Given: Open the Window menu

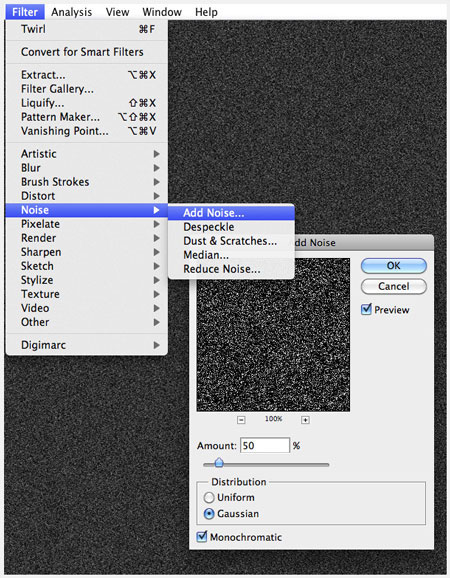Looking at the screenshot, I should pos(162,12).
